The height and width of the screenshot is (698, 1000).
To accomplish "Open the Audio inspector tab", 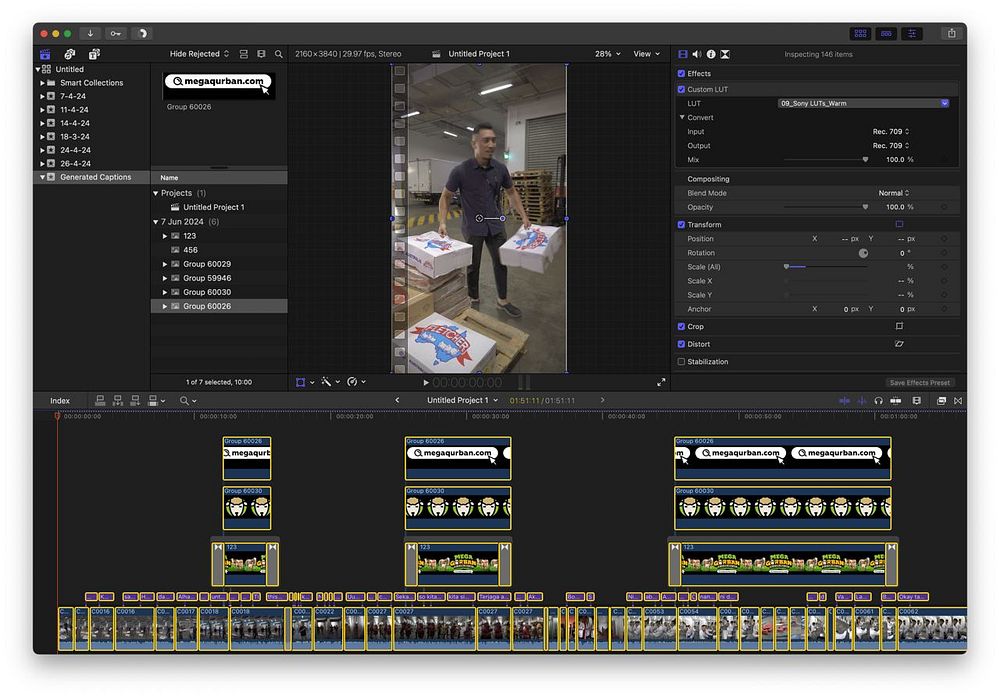I will 697,54.
